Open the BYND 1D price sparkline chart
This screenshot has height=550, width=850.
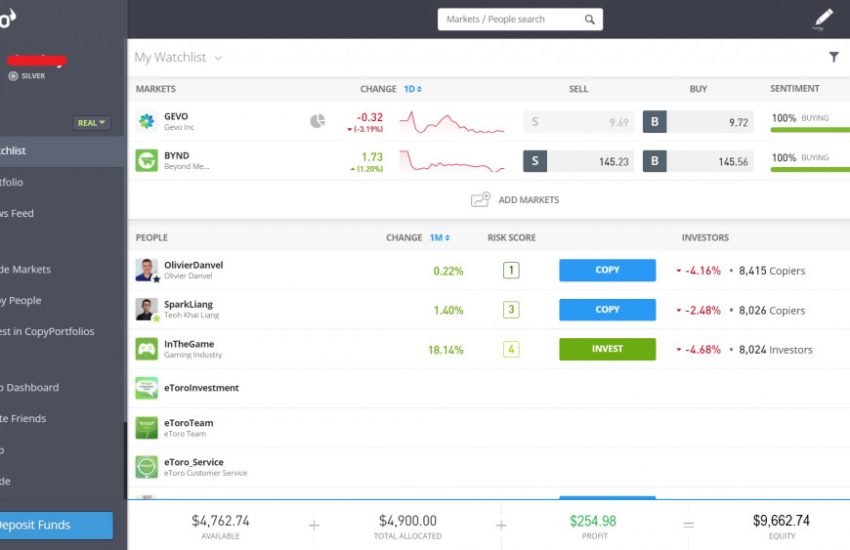click(x=452, y=161)
